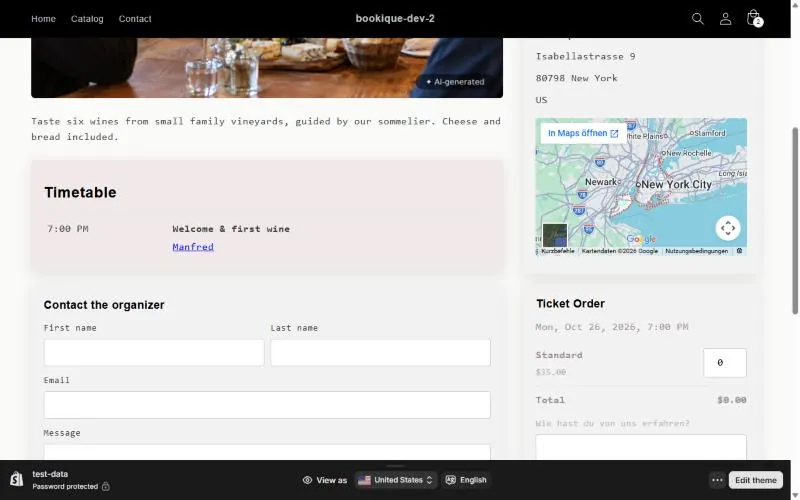
Task: Open Nutzungsbedingungen map terms link
Action: (696, 251)
